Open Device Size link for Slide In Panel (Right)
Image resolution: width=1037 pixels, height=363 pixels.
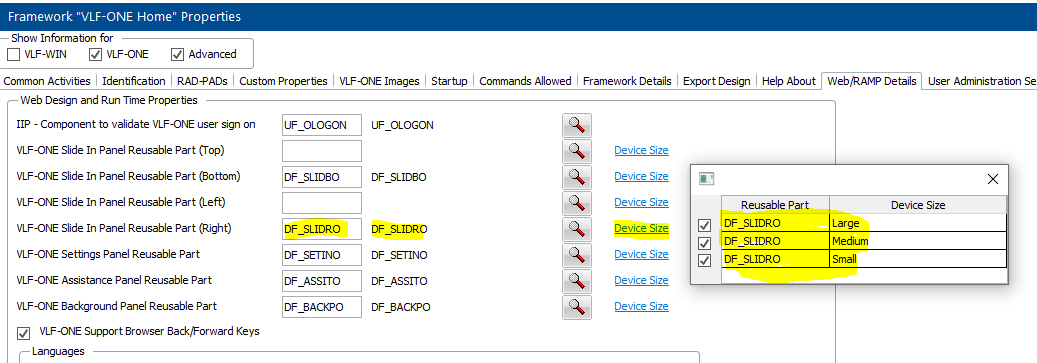(x=641, y=228)
